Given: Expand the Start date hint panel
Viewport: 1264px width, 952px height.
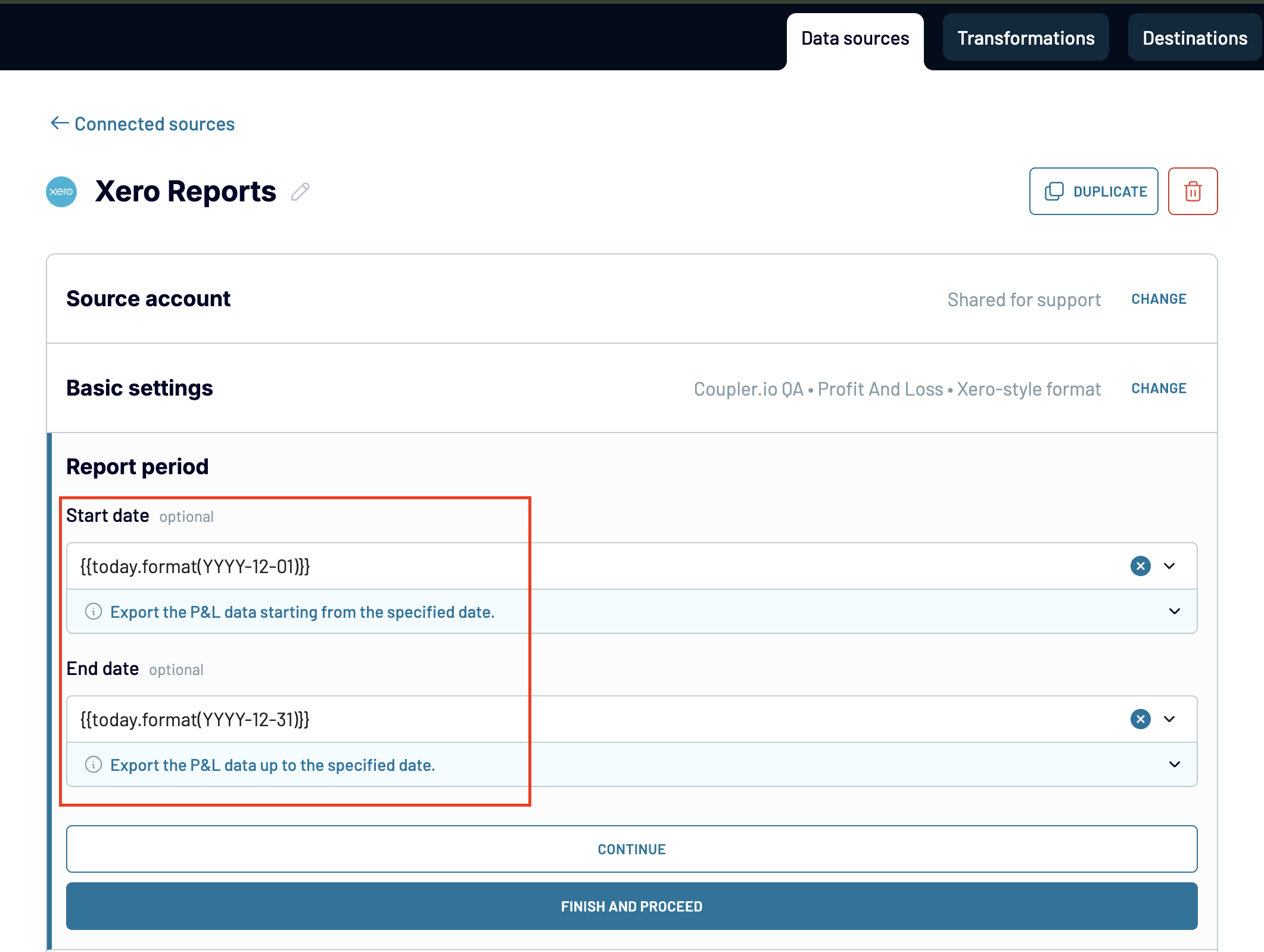Looking at the screenshot, I should click(x=1175, y=611).
